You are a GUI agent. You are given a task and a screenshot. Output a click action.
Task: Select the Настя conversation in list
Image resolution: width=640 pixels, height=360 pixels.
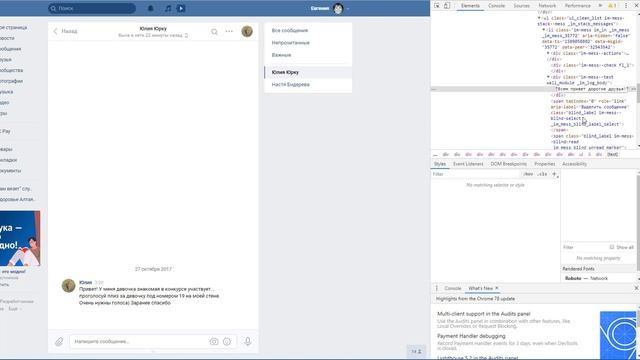coord(308,84)
